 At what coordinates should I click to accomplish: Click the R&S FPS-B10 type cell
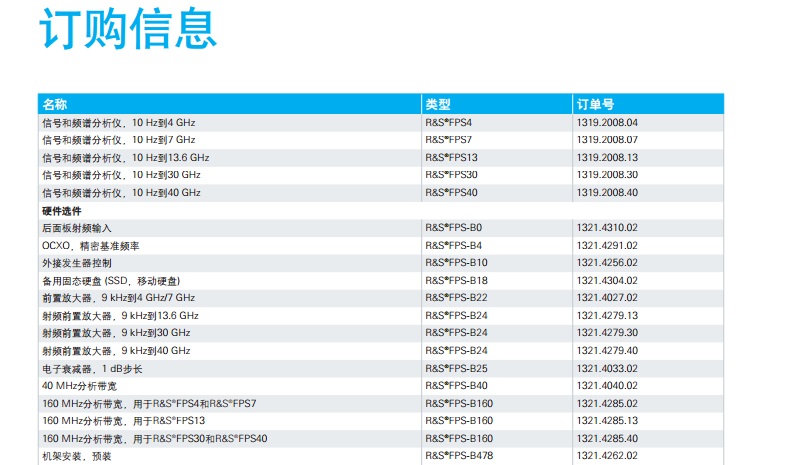click(x=456, y=262)
